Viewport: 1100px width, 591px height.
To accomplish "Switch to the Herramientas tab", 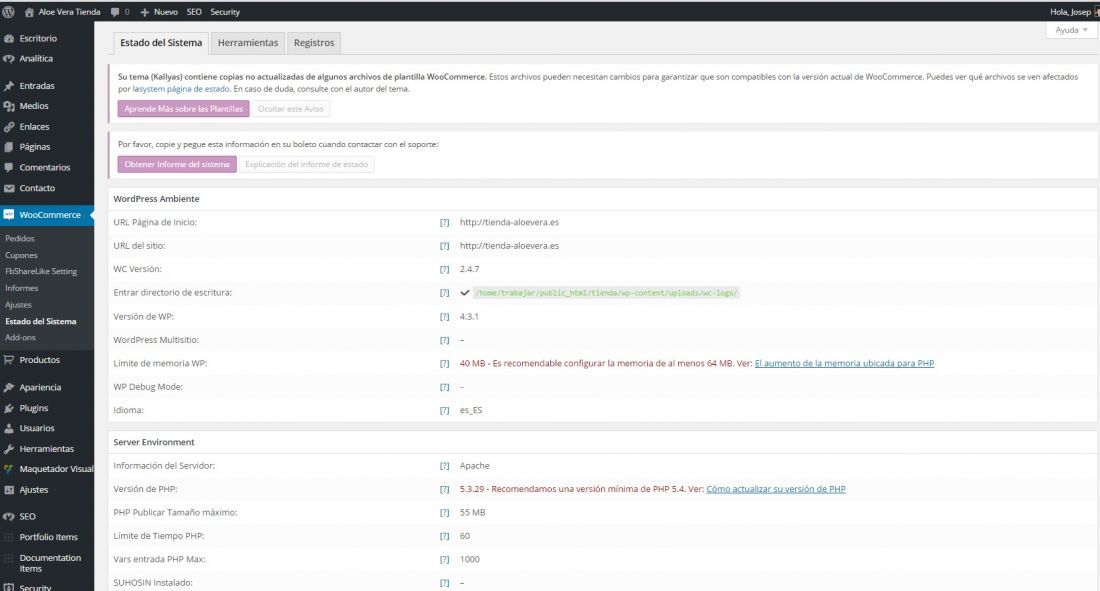I will click(248, 43).
